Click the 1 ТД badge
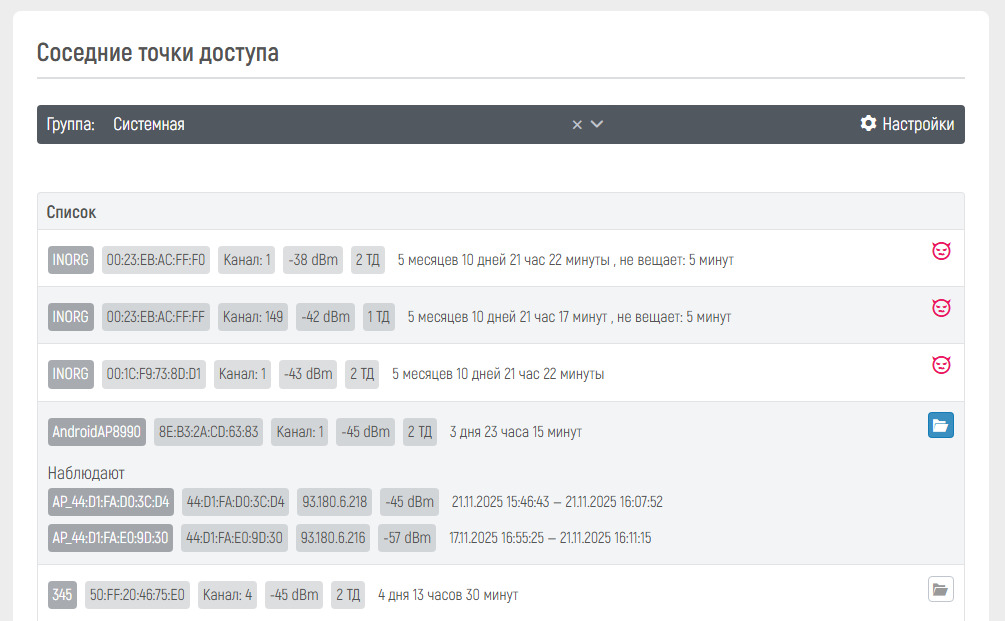Screen dimensions: 1005x621 [x=379, y=317]
